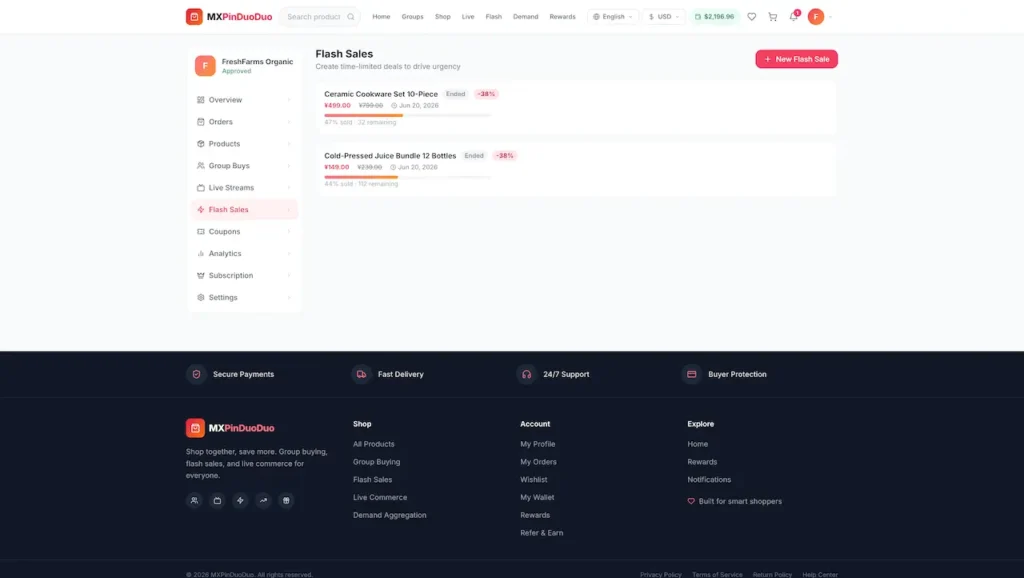Image resolution: width=1024 pixels, height=578 pixels.
Task: View the $2,196.96 wallet balance
Action: point(714,17)
